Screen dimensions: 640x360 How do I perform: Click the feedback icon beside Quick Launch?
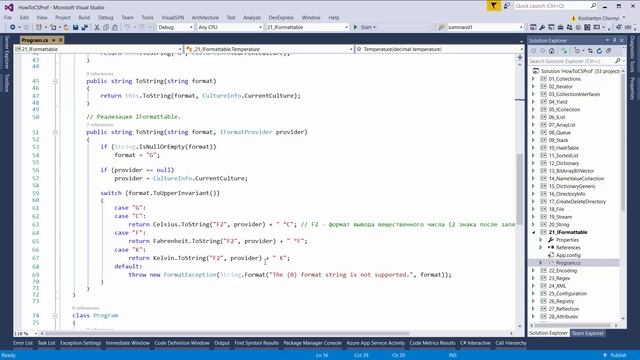(x=507, y=6)
